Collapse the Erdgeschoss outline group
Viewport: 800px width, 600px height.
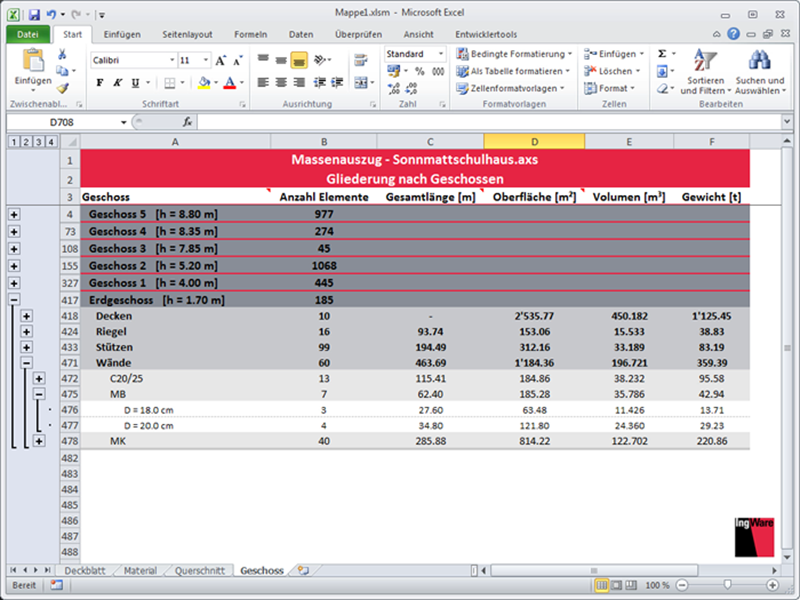pyautogui.click(x=14, y=299)
